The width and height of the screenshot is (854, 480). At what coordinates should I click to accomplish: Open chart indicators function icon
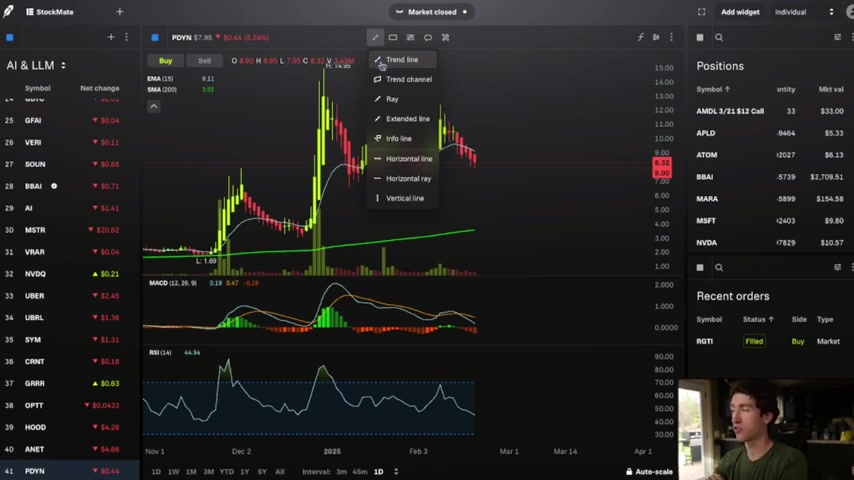pyautogui.click(x=640, y=37)
